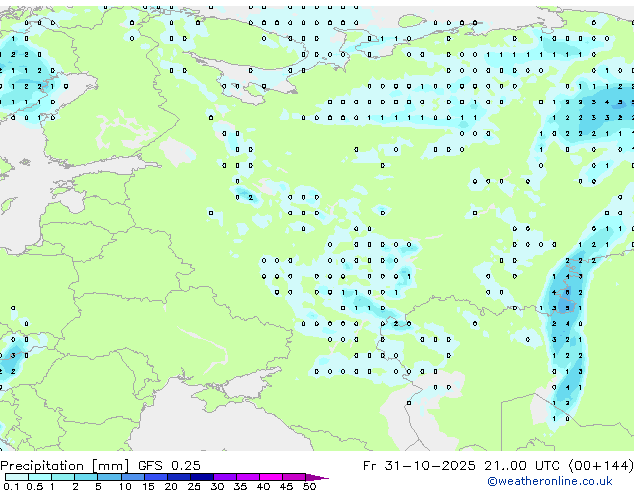The image size is (634, 490).
Task: Click the '50' legend scale label
Action: pyautogui.click(x=309, y=486)
